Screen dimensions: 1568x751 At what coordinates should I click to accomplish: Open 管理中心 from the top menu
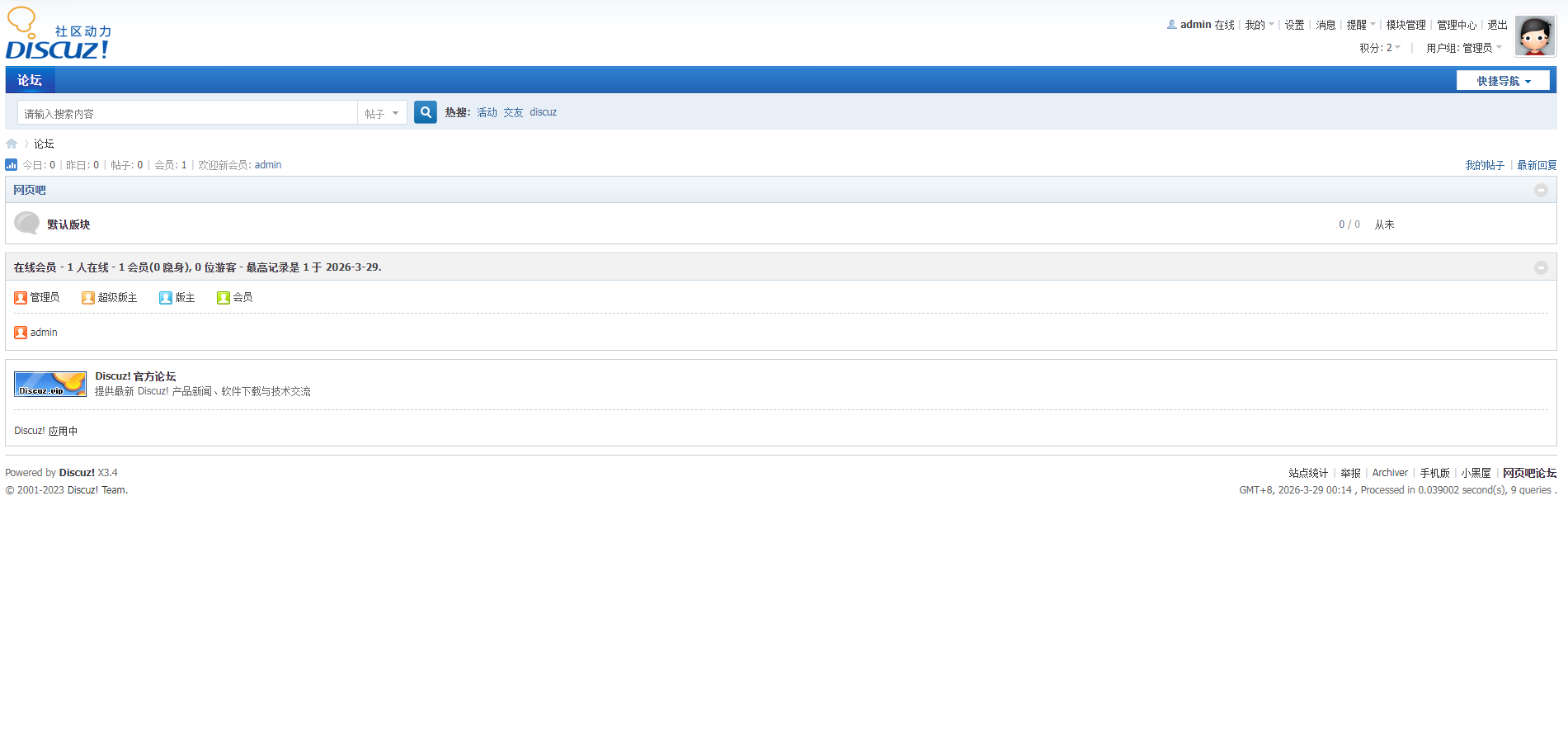point(1456,25)
